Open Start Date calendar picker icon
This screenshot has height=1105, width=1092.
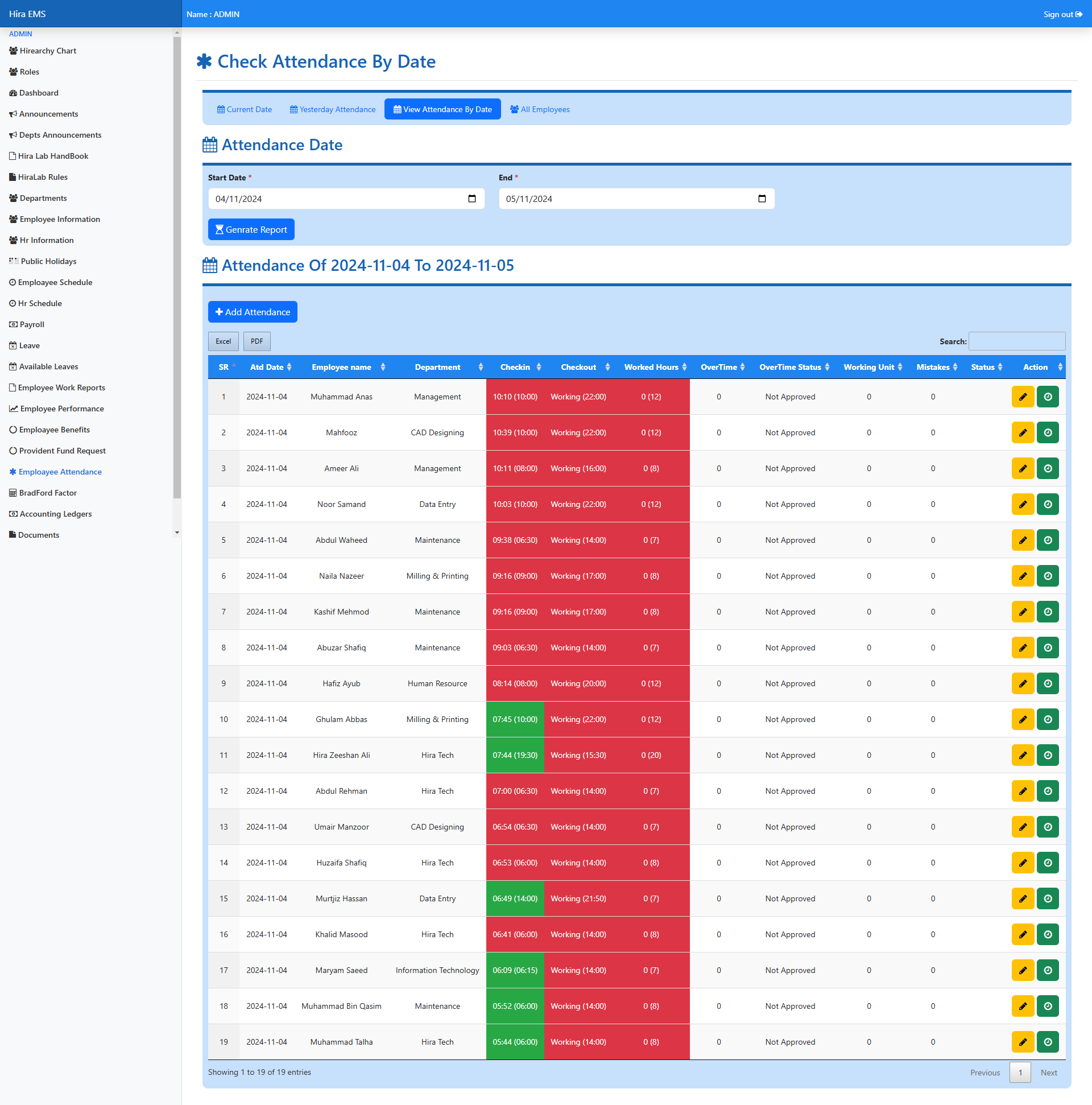click(471, 199)
